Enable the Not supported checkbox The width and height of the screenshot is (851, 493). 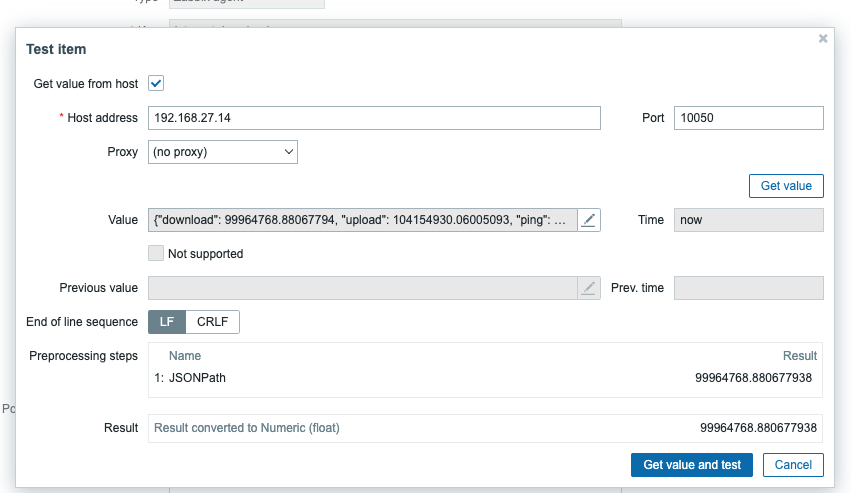coord(156,254)
